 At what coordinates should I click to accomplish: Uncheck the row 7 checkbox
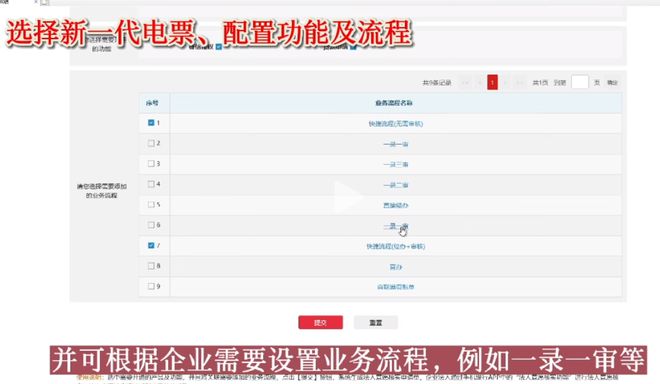[151, 245]
